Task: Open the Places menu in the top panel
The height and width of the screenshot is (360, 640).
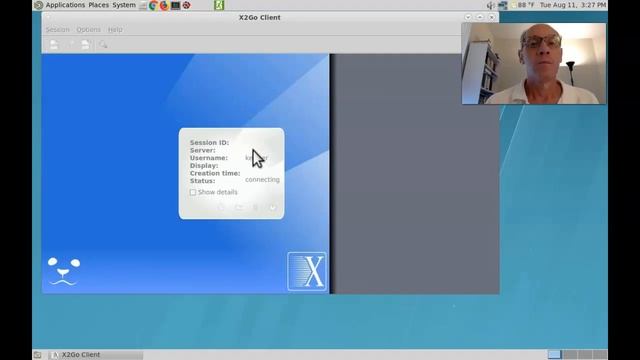Action: 98,5
